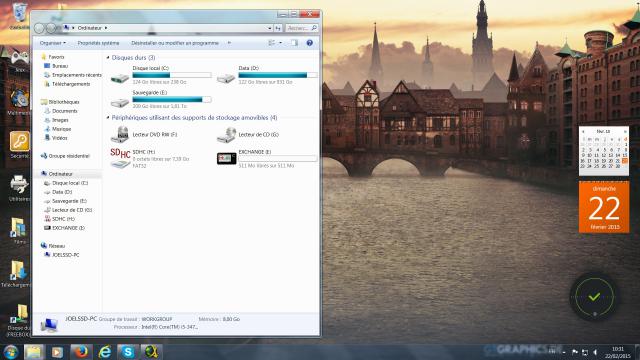Click the green checkmark status gadget
The width and height of the screenshot is (640, 360).
[x=594, y=297]
